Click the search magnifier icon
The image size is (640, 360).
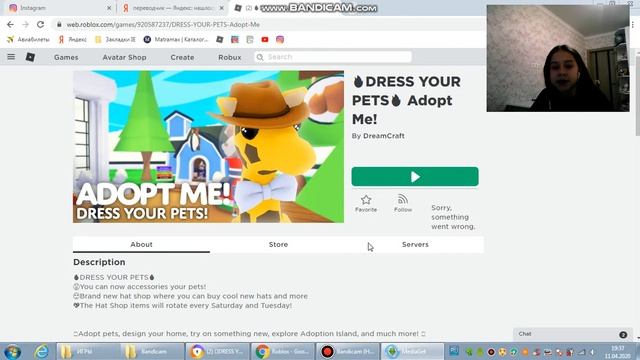click(260, 57)
